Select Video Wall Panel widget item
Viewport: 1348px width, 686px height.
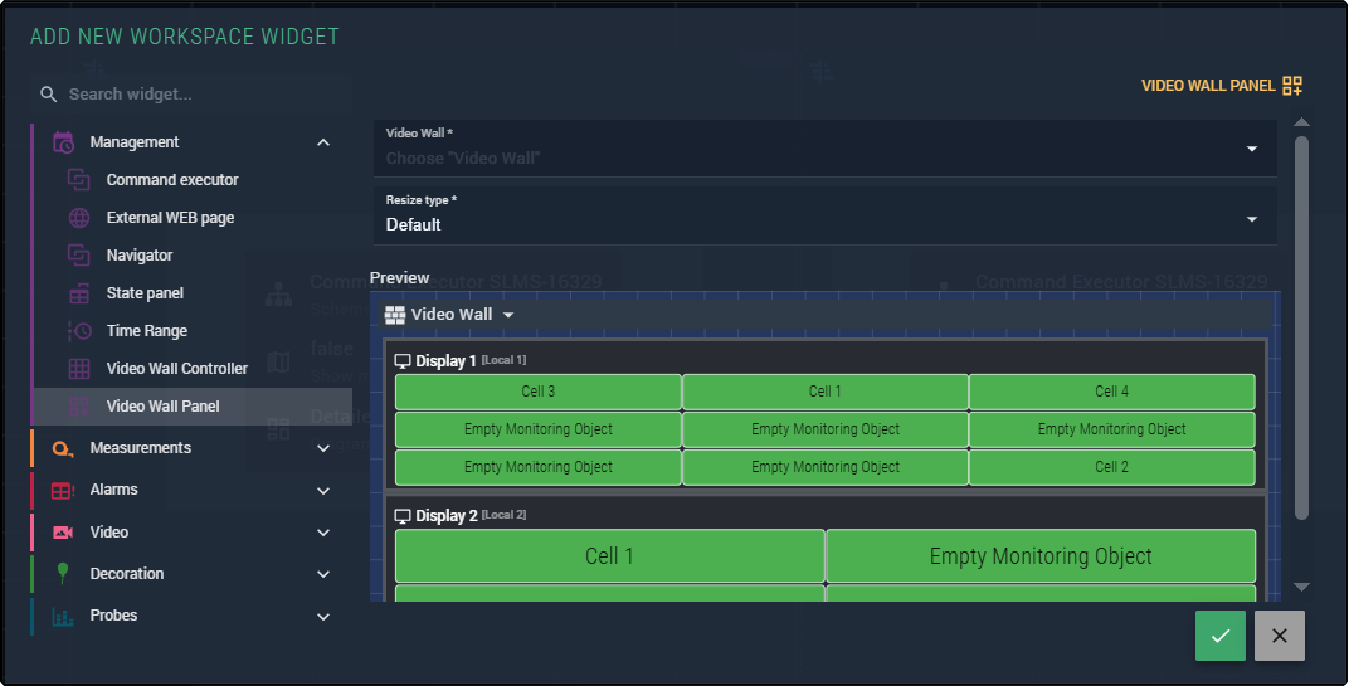(163, 406)
